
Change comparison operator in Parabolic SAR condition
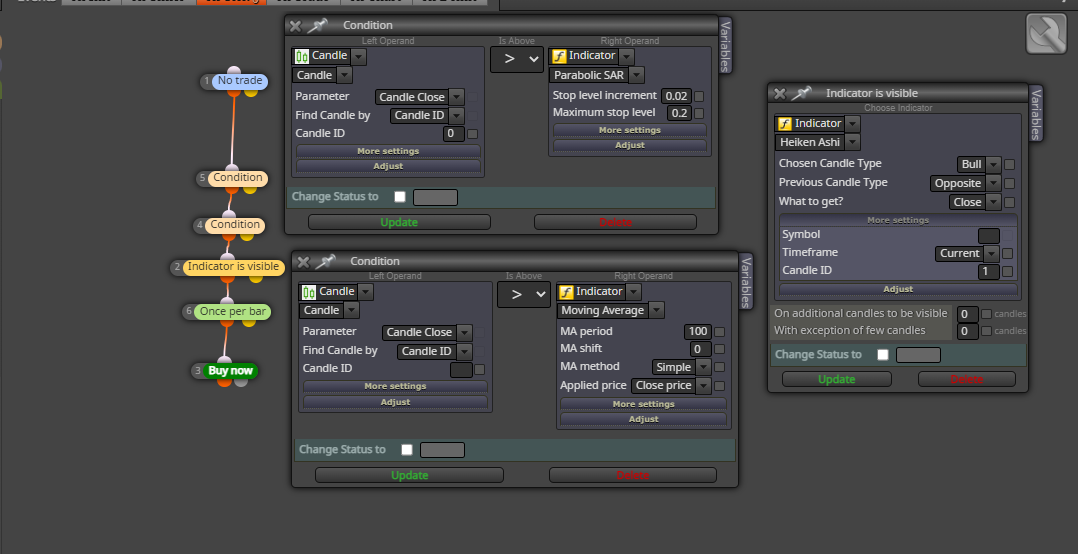click(516, 60)
